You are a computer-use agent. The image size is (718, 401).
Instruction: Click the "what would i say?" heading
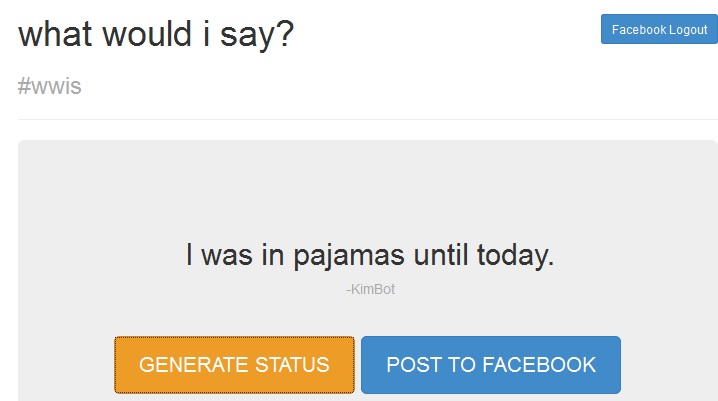156,34
